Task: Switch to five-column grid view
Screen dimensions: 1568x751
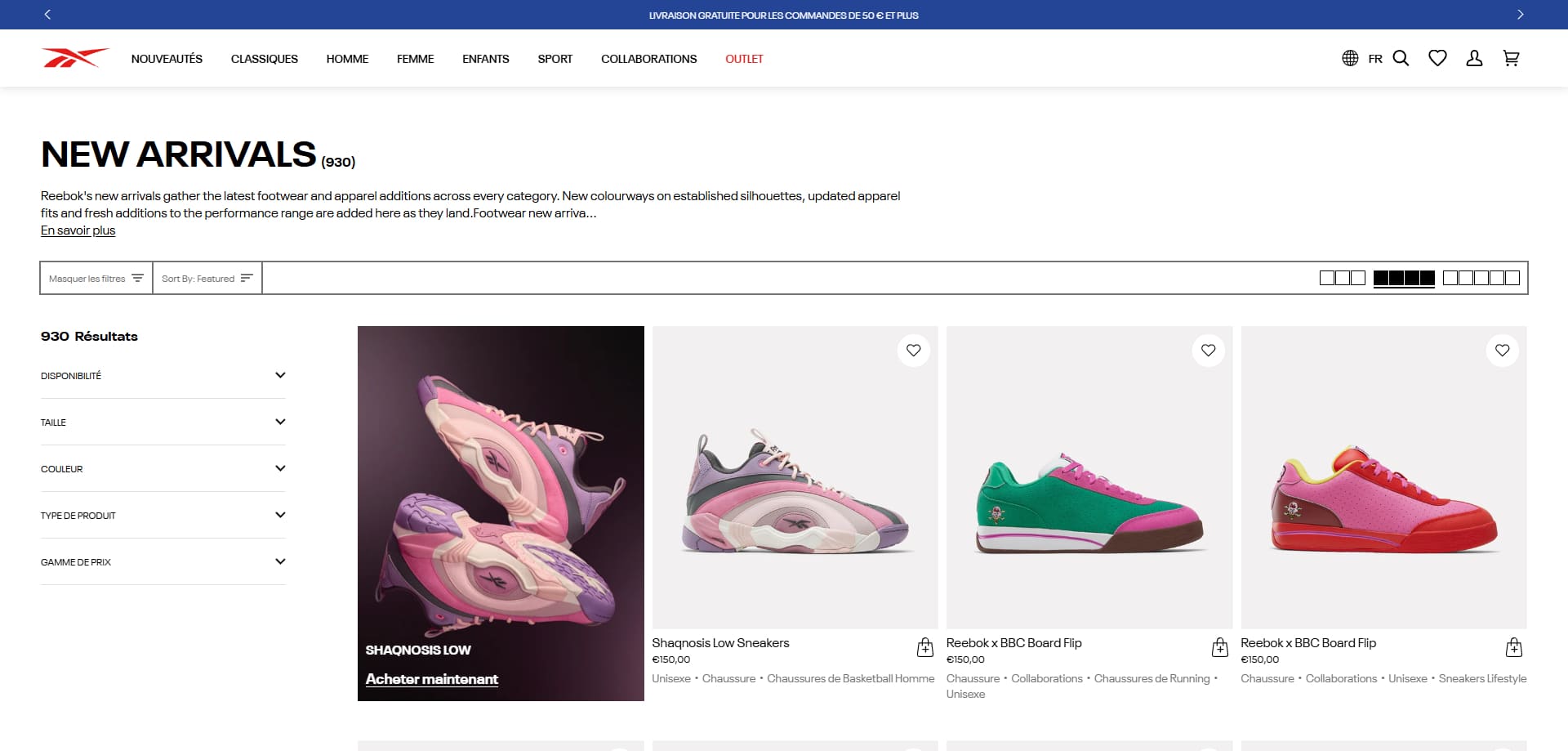Action: [1481, 278]
